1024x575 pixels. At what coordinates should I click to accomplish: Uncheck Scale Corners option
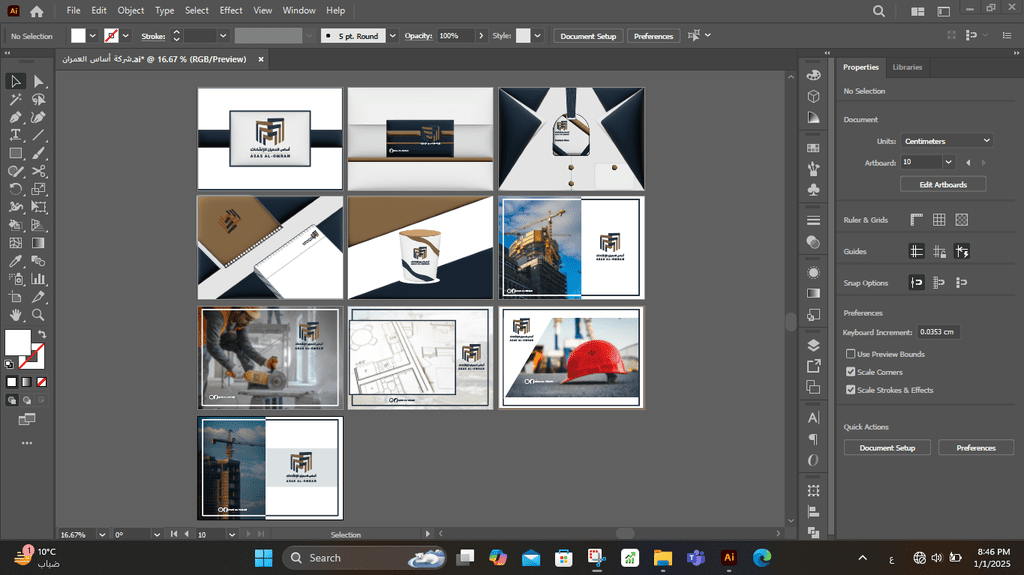point(850,372)
